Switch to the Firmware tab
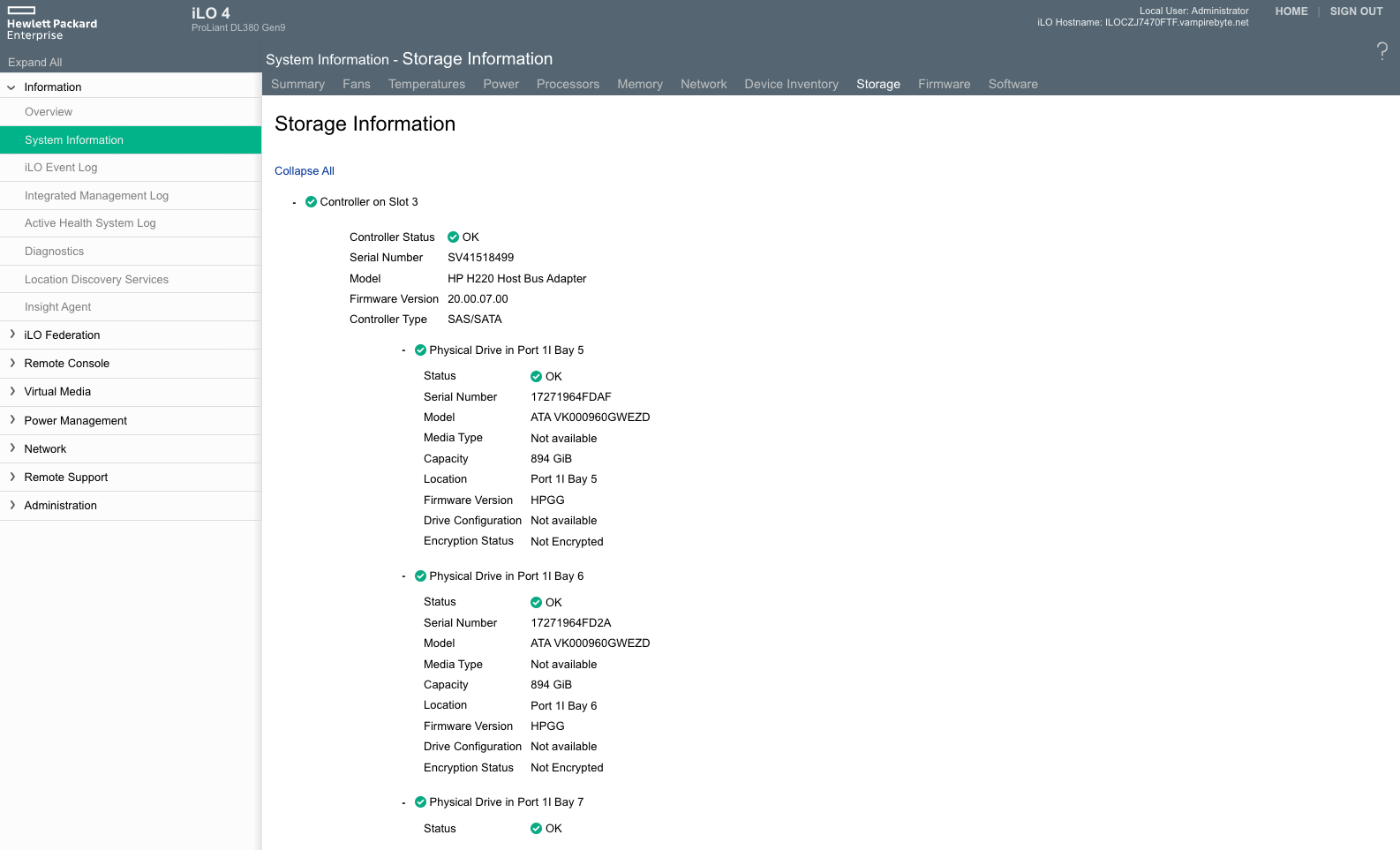This screenshot has height=850, width=1400. point(944,84)
